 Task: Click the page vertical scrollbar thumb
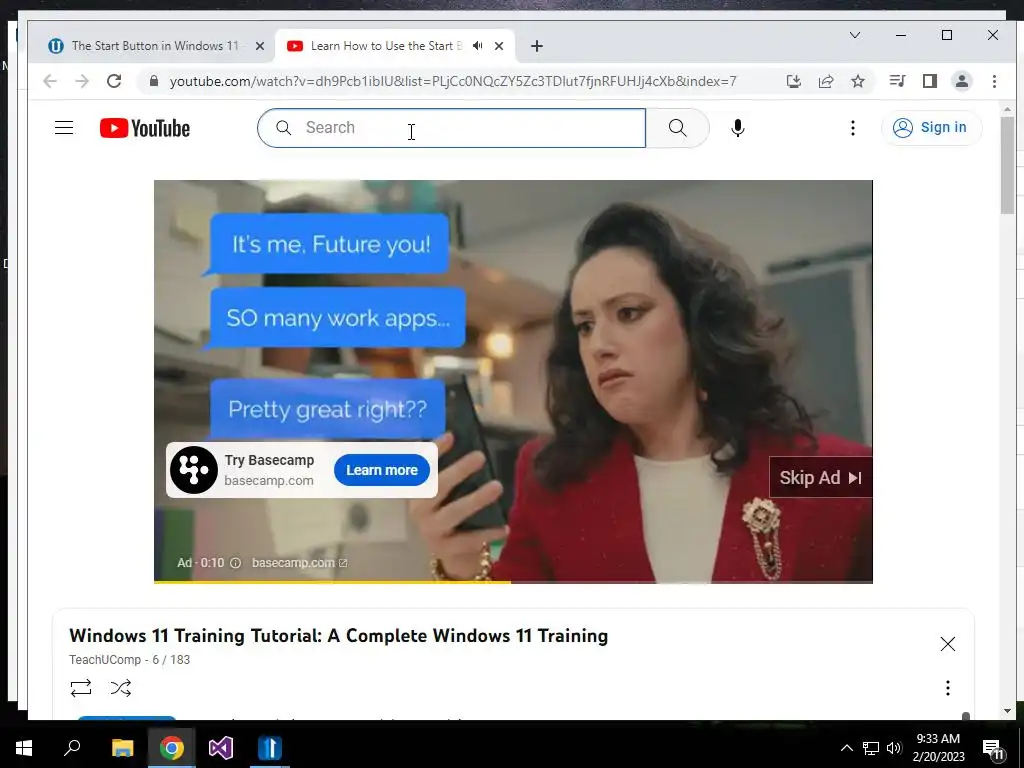coord(1007,165)
